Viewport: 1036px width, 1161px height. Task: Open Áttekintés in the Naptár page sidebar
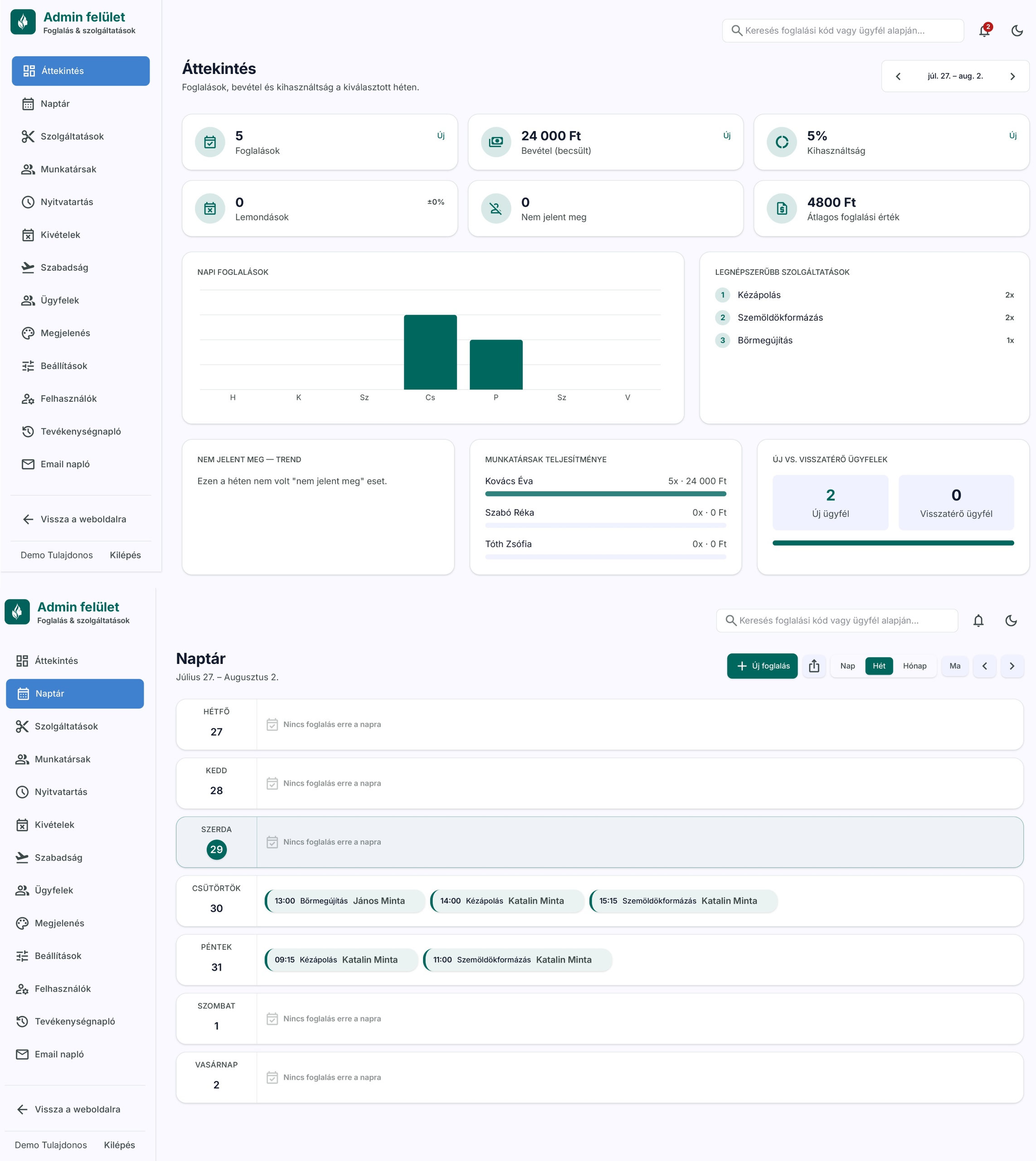(75, 661)
